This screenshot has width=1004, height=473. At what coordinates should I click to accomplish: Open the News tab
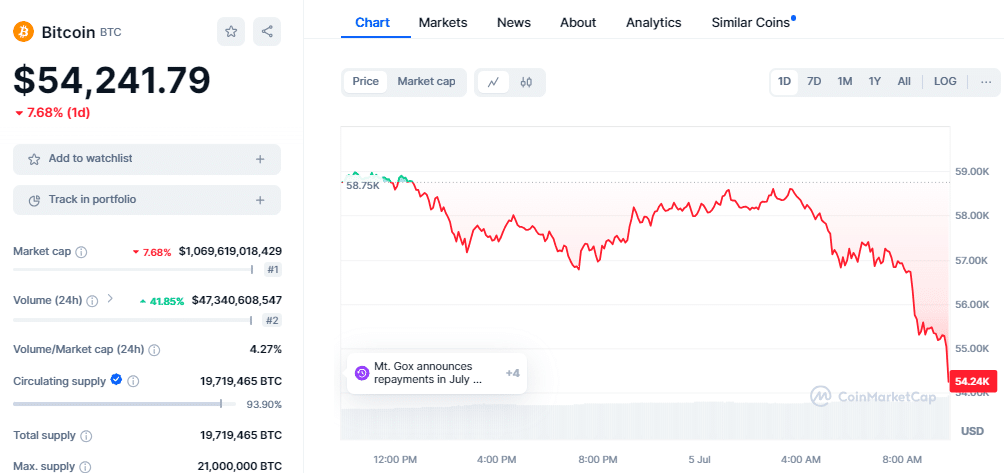coord(514,23)
